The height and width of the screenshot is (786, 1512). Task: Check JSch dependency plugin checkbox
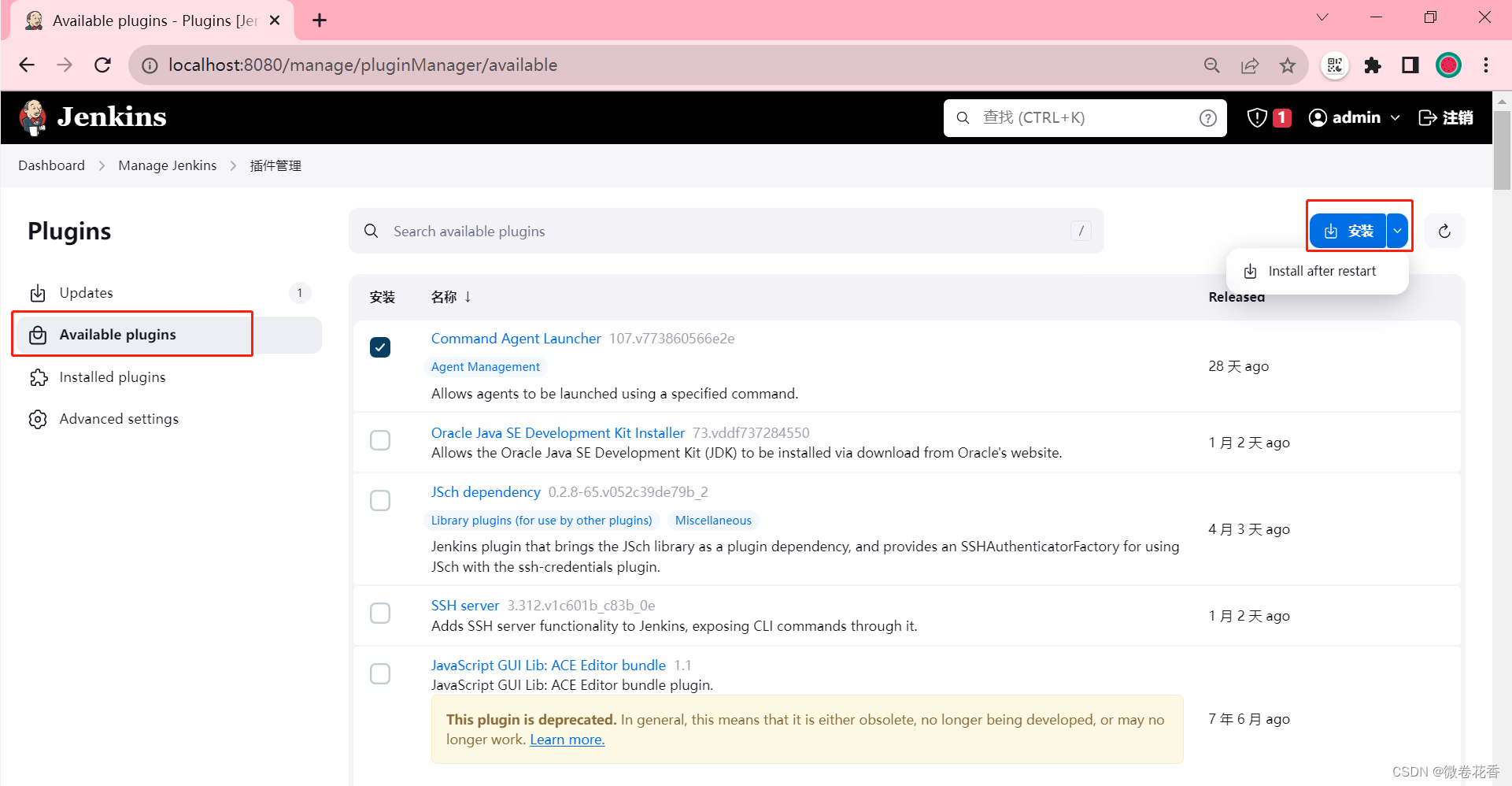coord(380,500)
